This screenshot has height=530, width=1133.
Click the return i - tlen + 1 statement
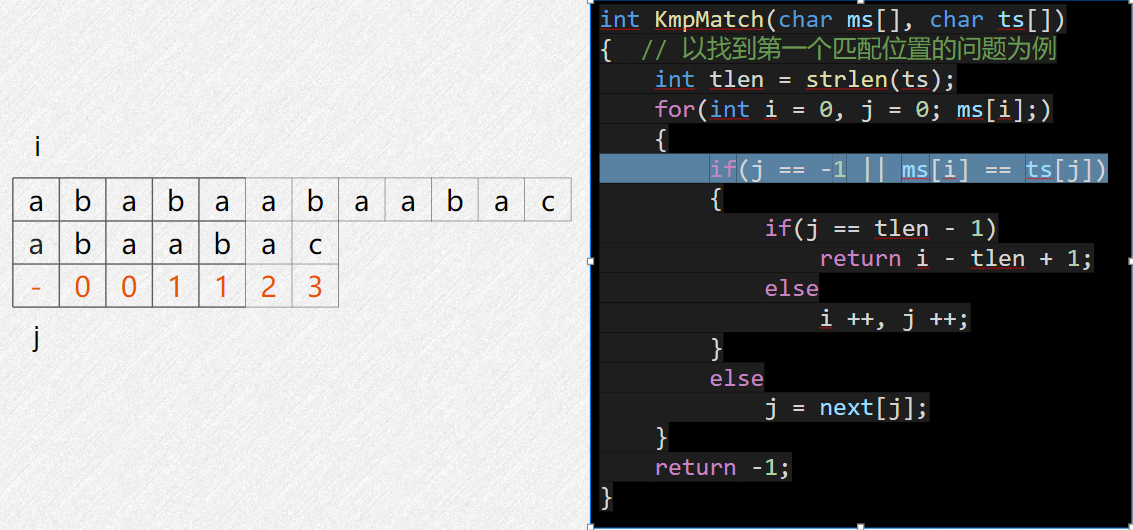tap(956, 259)
